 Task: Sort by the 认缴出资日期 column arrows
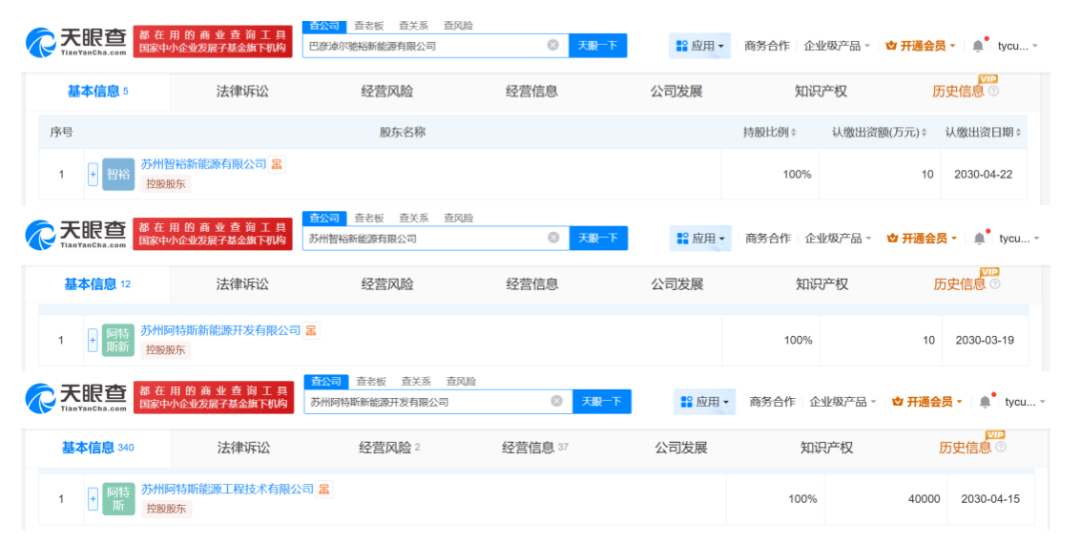pyautogui.click(x=1018, y=132)
